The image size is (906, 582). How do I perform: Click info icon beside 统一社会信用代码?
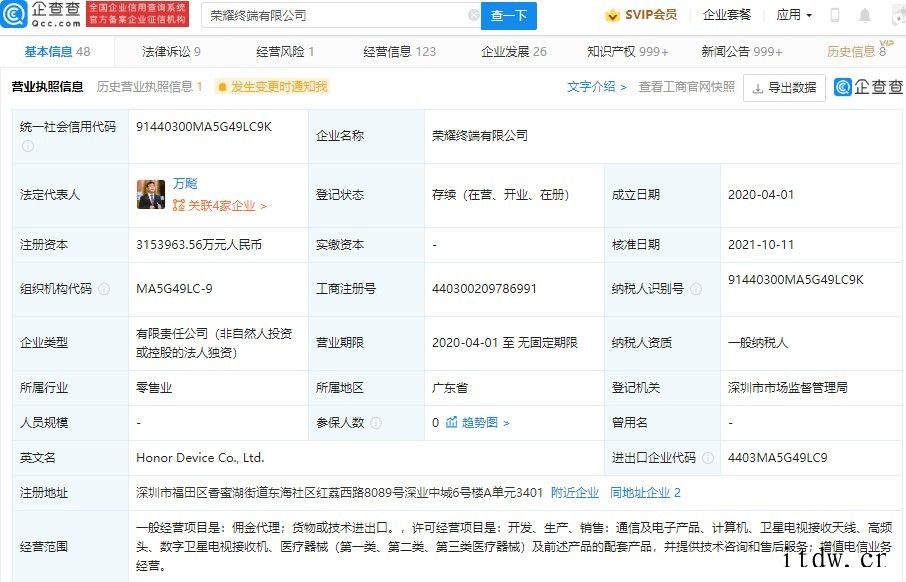(x=28, y=146)
